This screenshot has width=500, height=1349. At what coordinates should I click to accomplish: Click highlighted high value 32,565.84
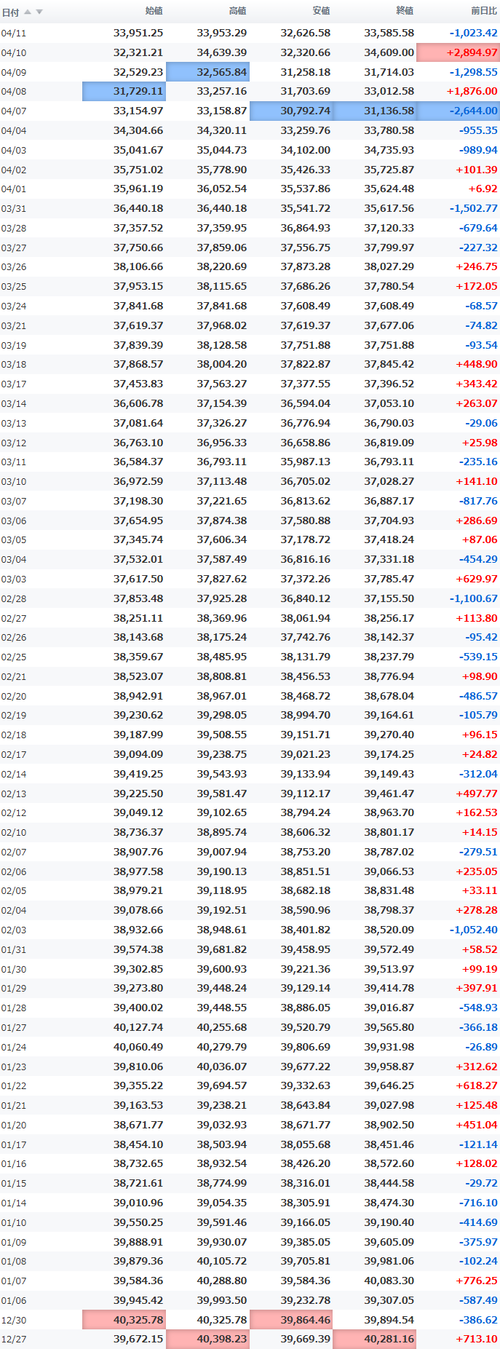pos(208,72)
